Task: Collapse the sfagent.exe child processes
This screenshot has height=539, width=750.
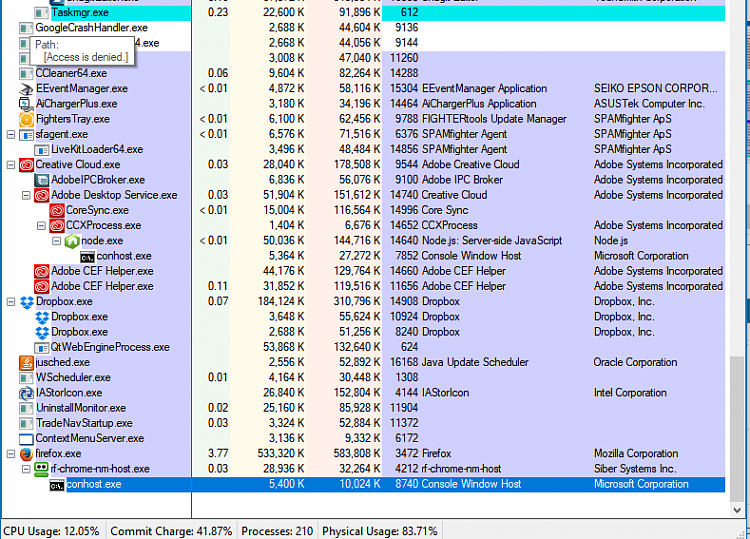Action: (11, 134)
